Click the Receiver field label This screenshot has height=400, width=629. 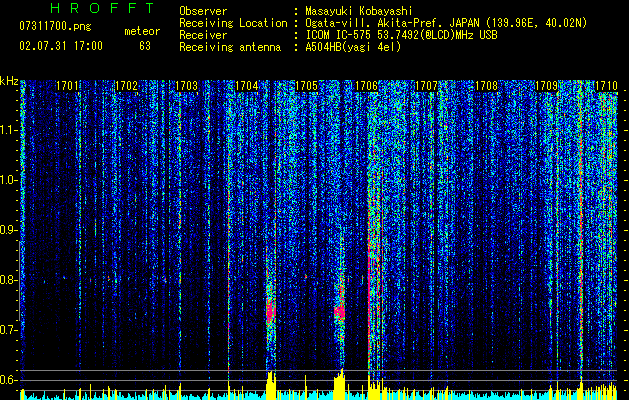[x=203, y=35]
